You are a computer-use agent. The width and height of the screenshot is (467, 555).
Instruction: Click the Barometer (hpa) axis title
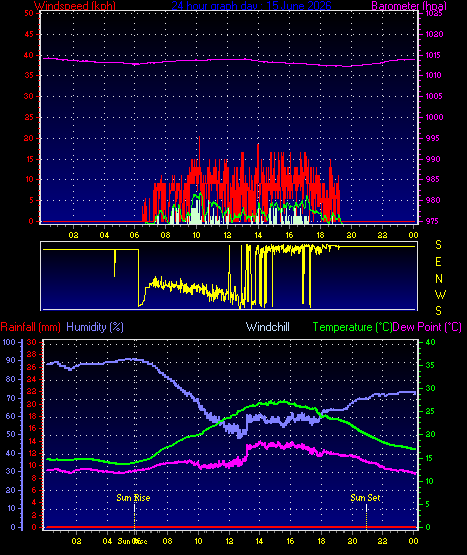(x=409, y=5)
